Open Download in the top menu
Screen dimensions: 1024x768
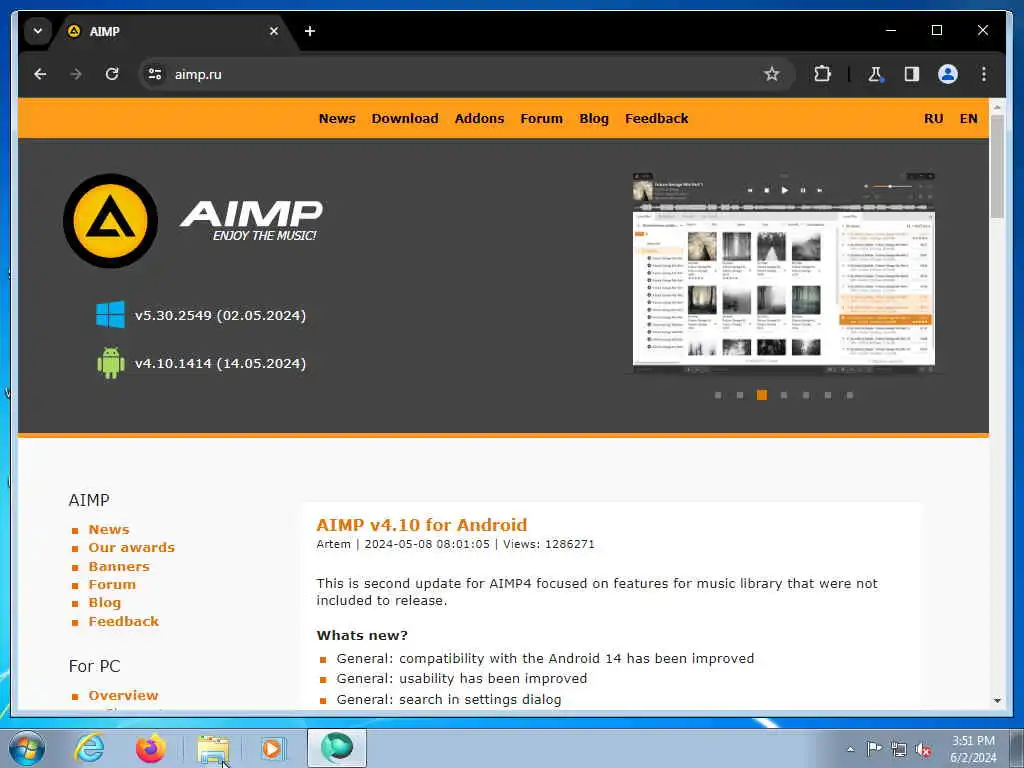point(405,119)
